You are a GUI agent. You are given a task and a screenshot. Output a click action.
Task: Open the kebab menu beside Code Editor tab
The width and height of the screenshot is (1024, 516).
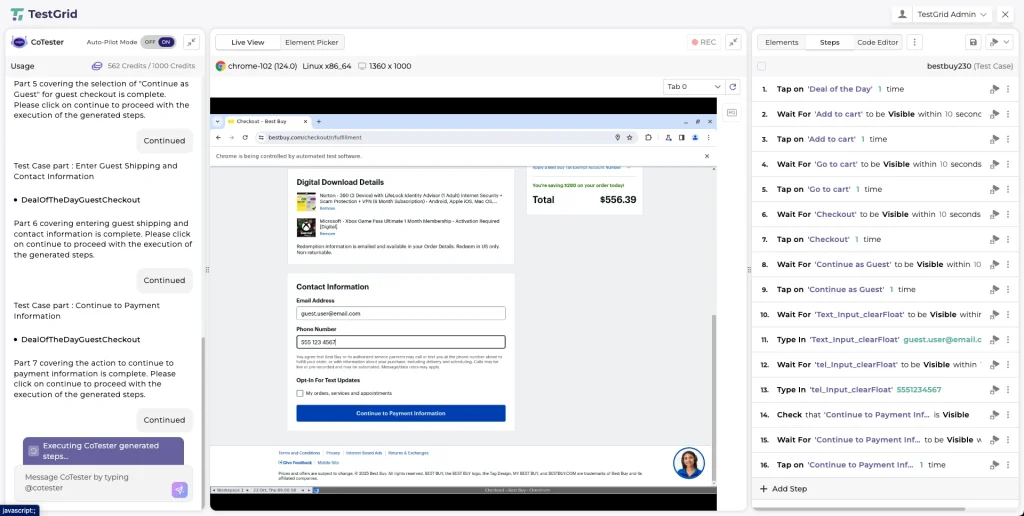coord(915,42)
